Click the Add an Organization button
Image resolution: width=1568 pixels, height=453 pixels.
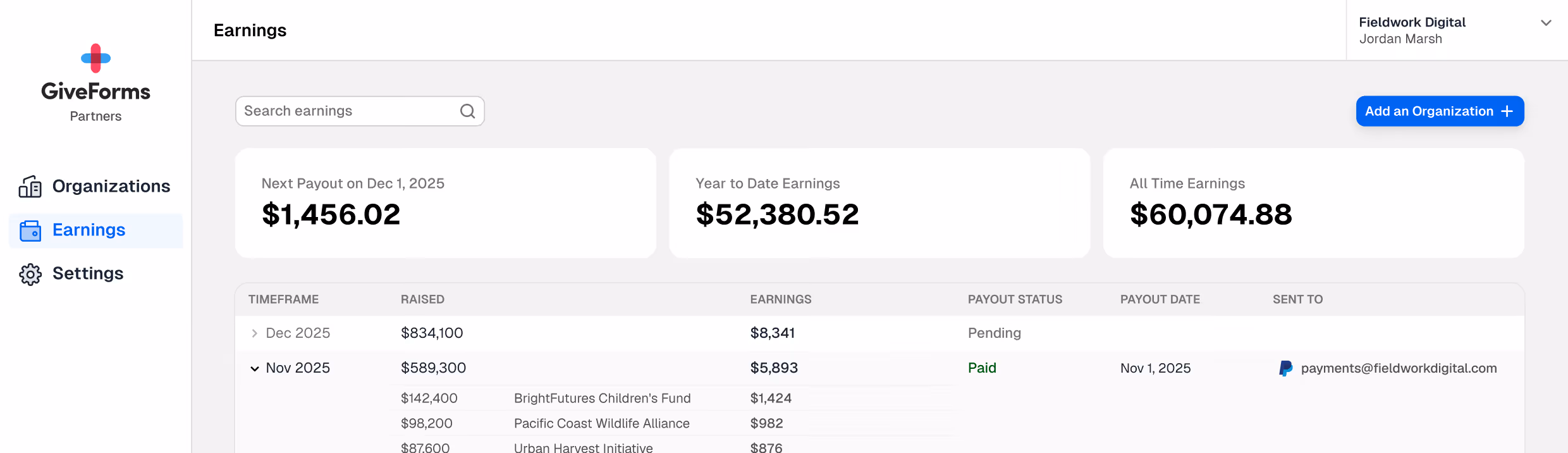[1440, 111]
